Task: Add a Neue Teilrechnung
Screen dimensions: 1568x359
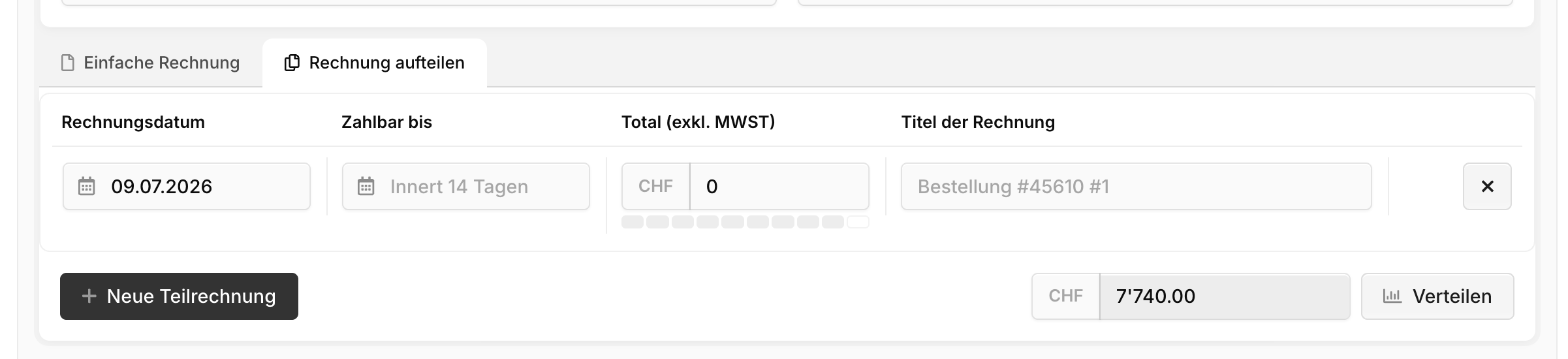Action: (179, 296)
